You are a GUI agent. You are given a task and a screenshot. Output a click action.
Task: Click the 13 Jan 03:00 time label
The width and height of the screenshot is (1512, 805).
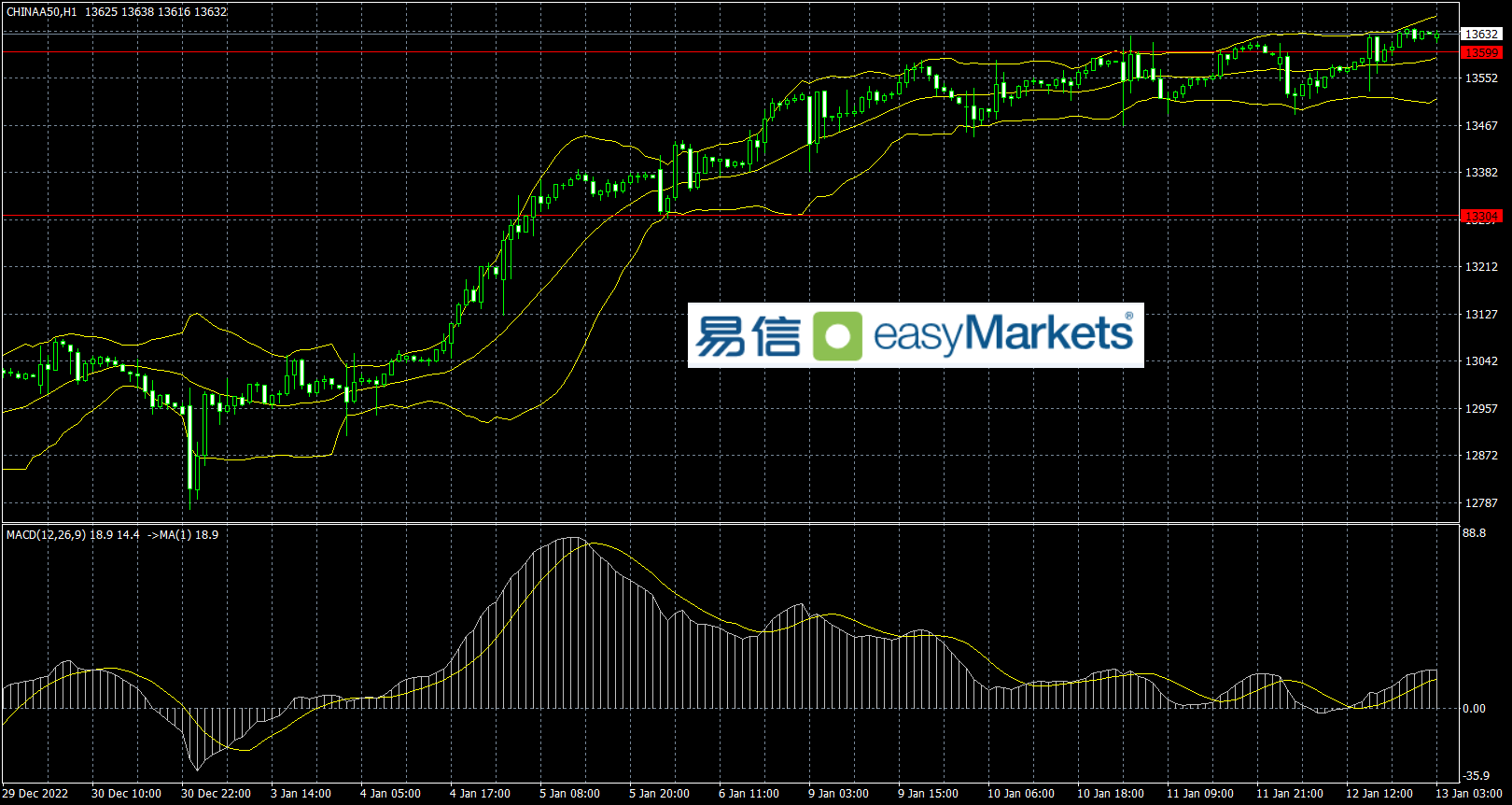pos(1468,794)
